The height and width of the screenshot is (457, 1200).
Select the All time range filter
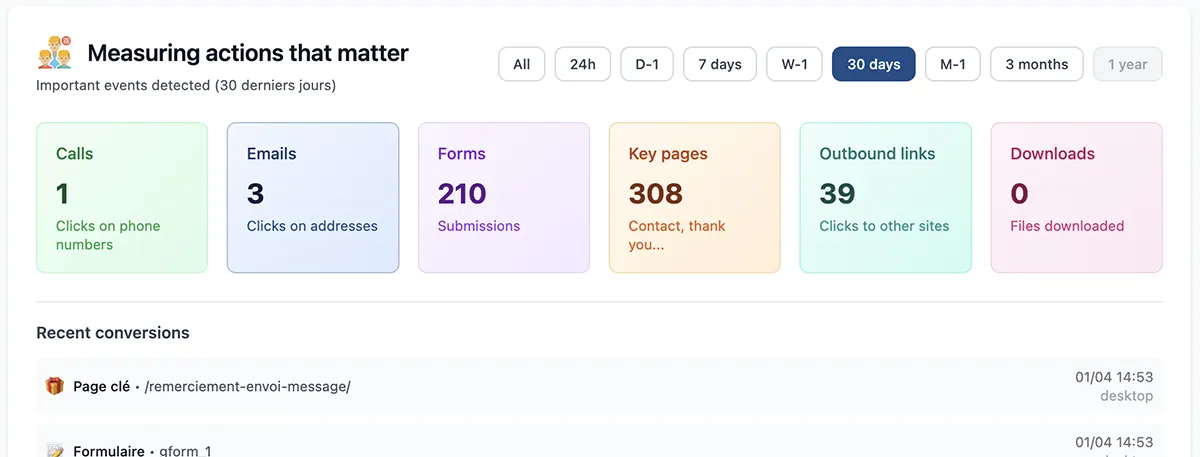522,64
